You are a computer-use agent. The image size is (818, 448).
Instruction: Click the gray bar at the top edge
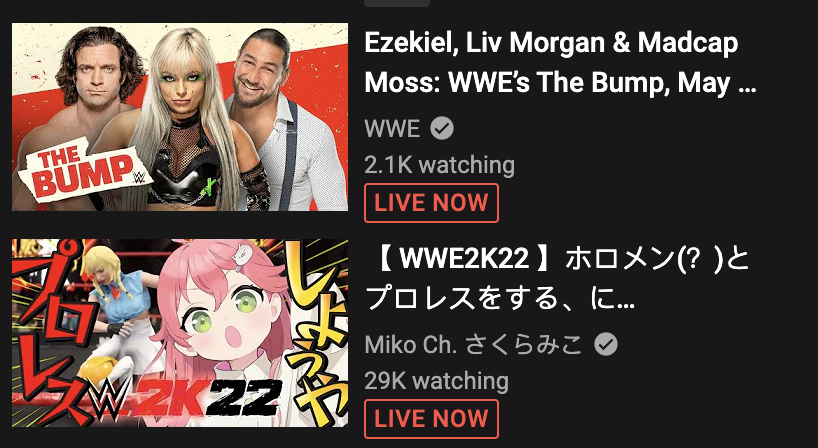point(397,3)
